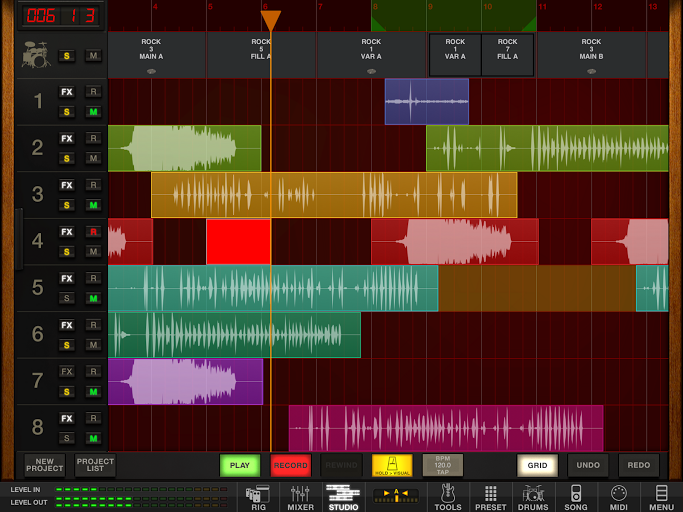683x512 pixels.
Task: Click the orange playhead marker
Action: click(270, 21)
